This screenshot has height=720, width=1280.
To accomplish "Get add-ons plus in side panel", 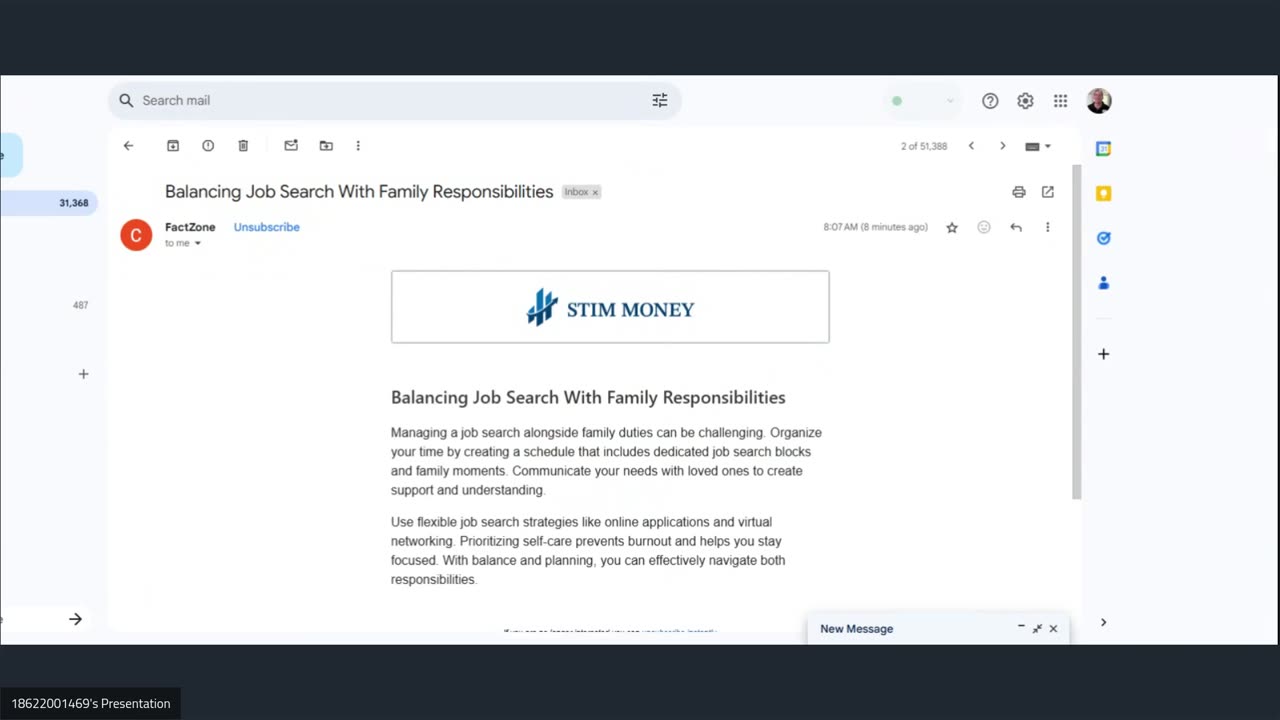I will (1104, 354).
